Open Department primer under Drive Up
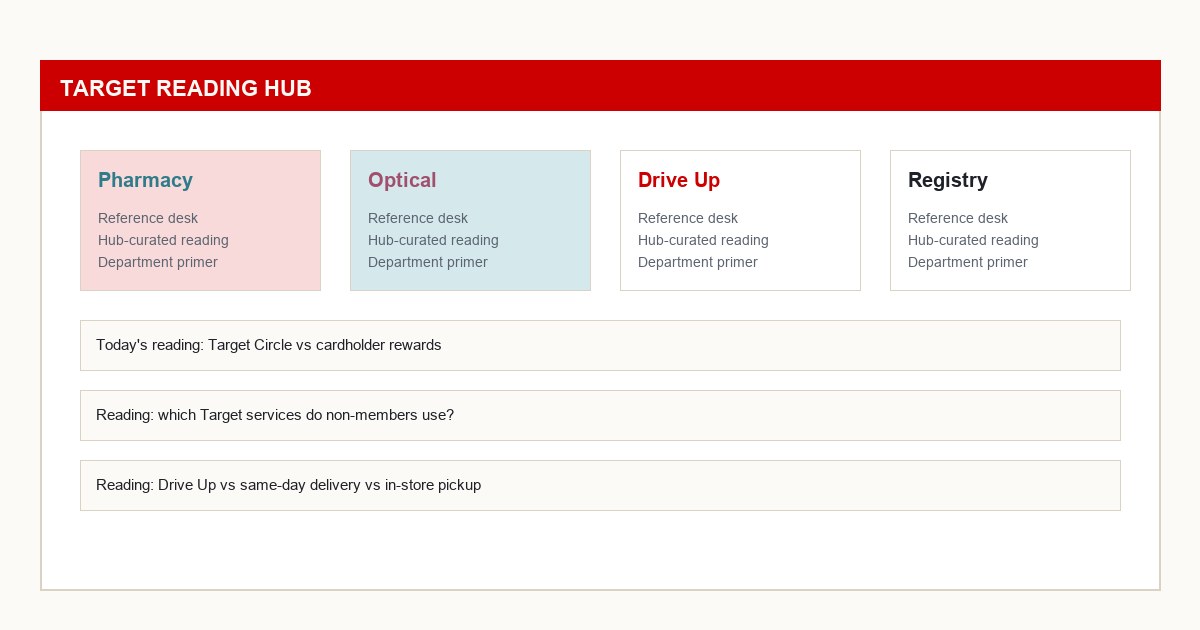Screen dimensions: 1200x630 [x=697, y=262]
